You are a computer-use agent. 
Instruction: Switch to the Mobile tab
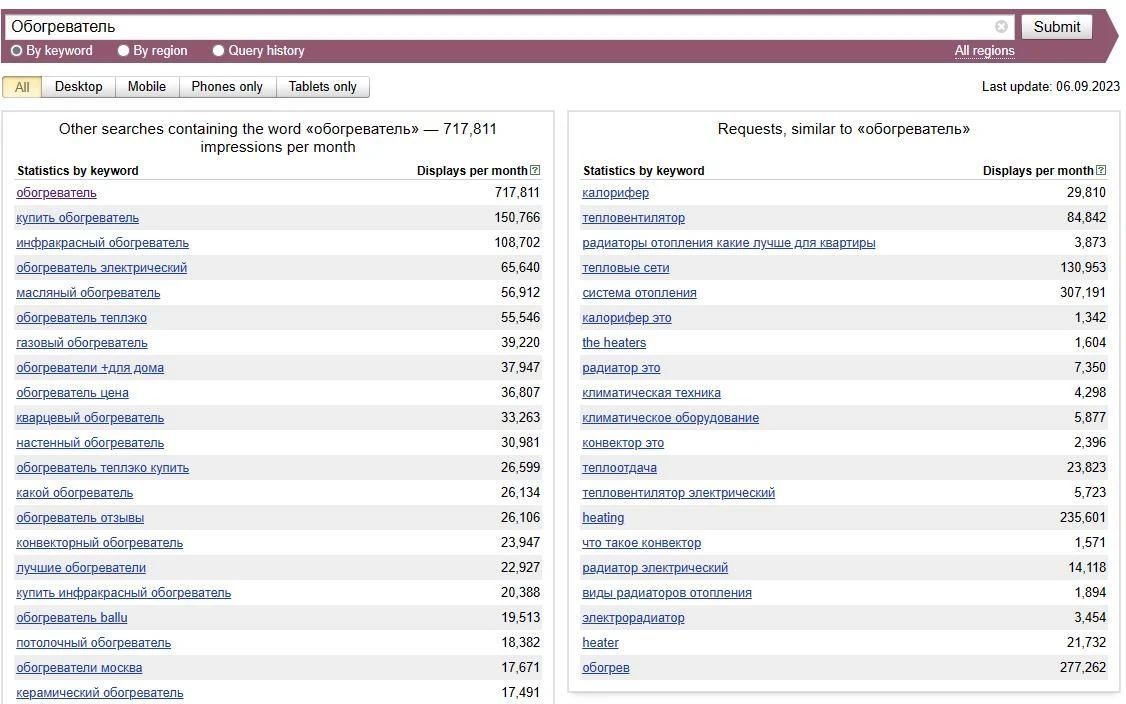click(x=146, y=87)
